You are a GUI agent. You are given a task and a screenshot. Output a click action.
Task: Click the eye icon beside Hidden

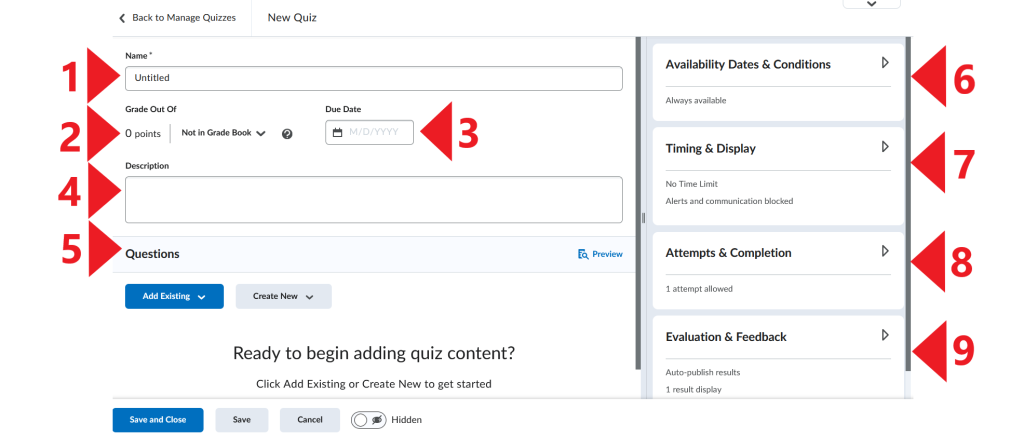377,420
